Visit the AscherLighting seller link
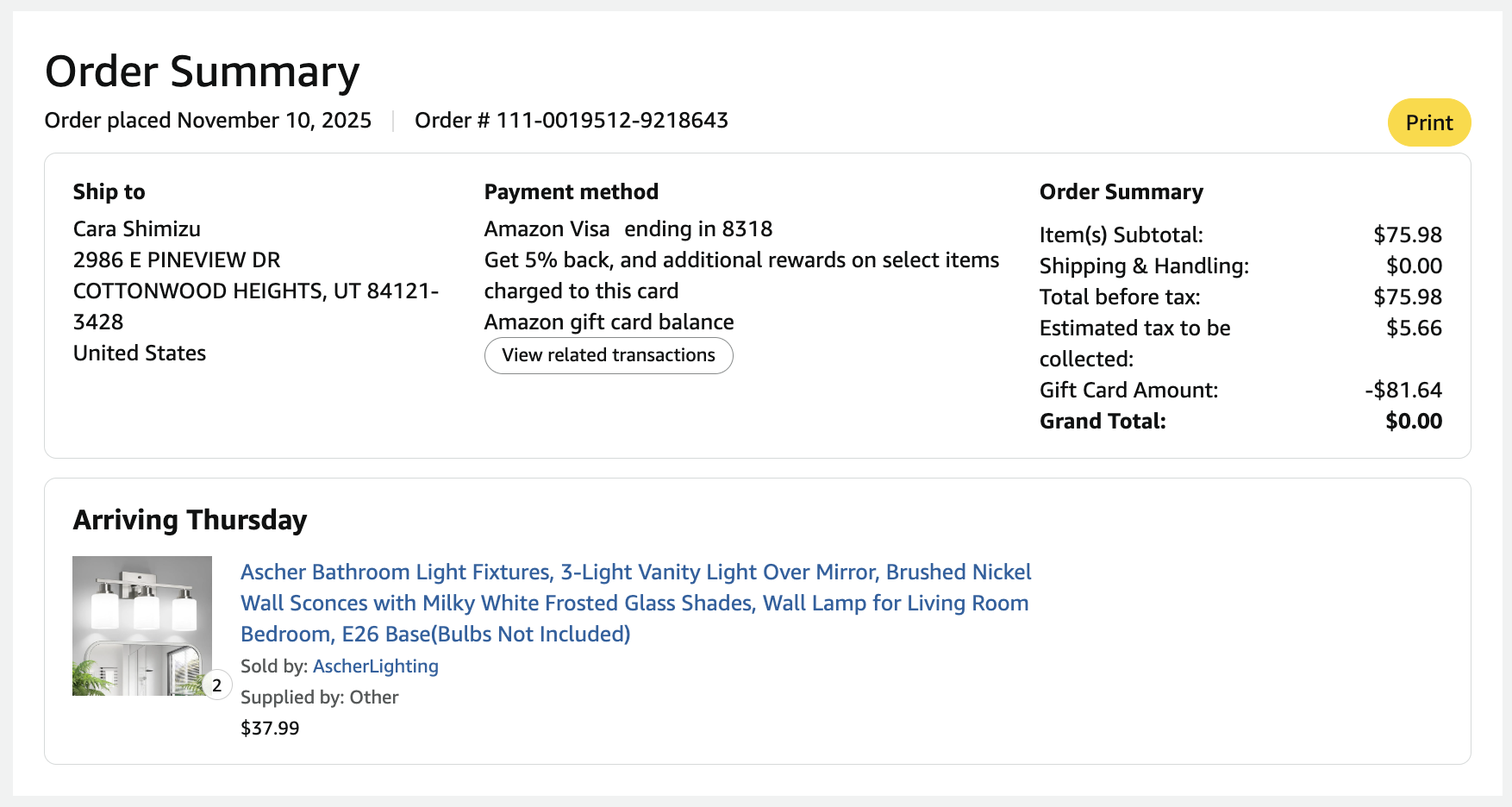This screenshot has width=1512, height=807. click(x=375, y=666)
